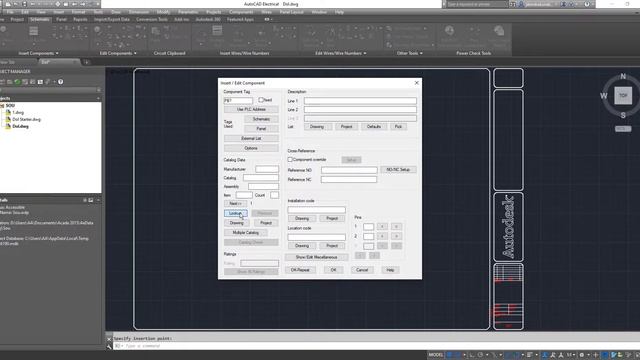
Task: Focus the Installation code field
Action: tap(316, 210)
